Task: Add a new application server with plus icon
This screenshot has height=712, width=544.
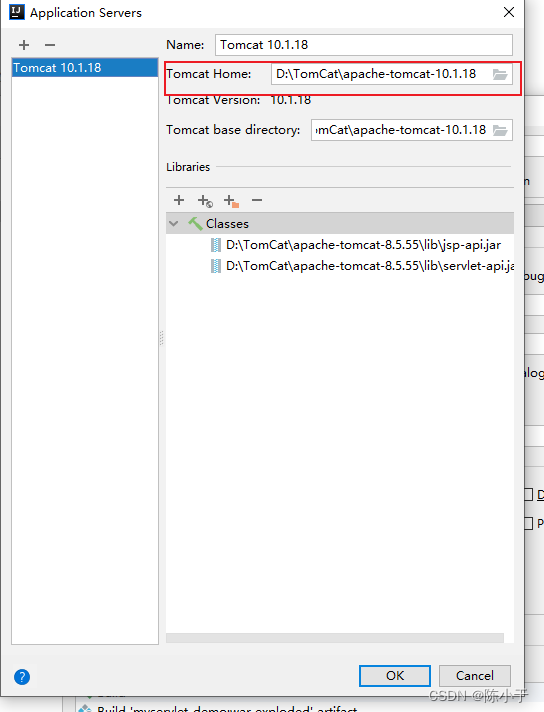Action: [24, 45]
